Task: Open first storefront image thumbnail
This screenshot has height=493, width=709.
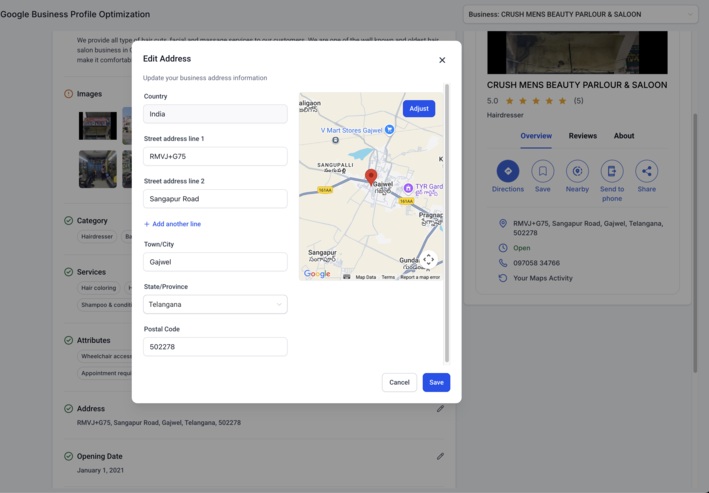Action: 98,126
